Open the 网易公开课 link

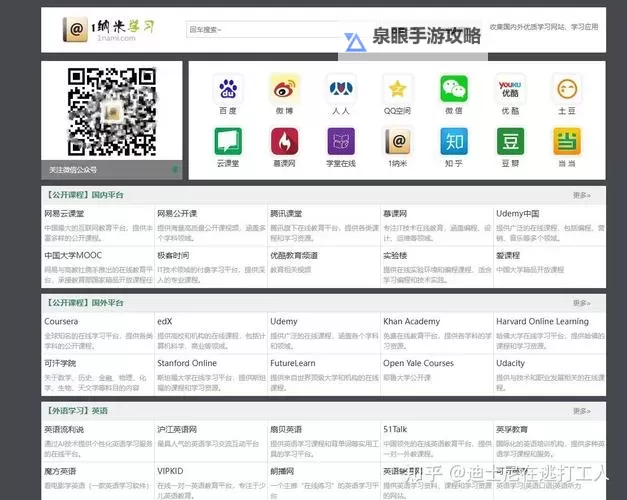pos(177,214)
